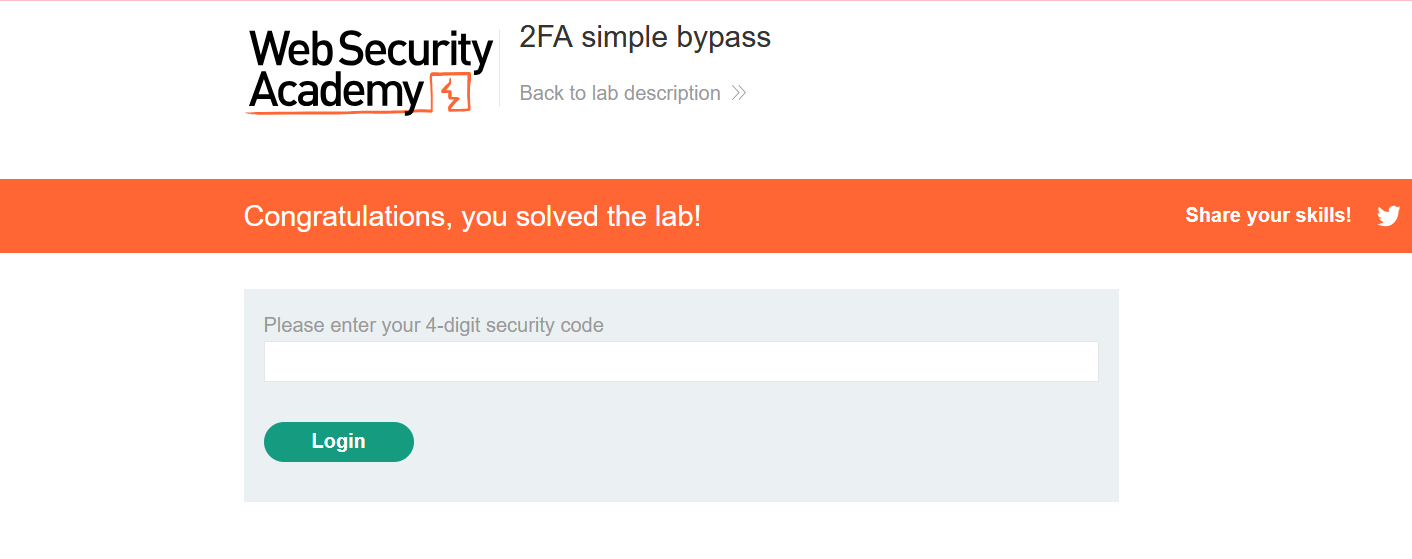
Task: Click 'Share your skills!' text
Action: (1268, 215)
